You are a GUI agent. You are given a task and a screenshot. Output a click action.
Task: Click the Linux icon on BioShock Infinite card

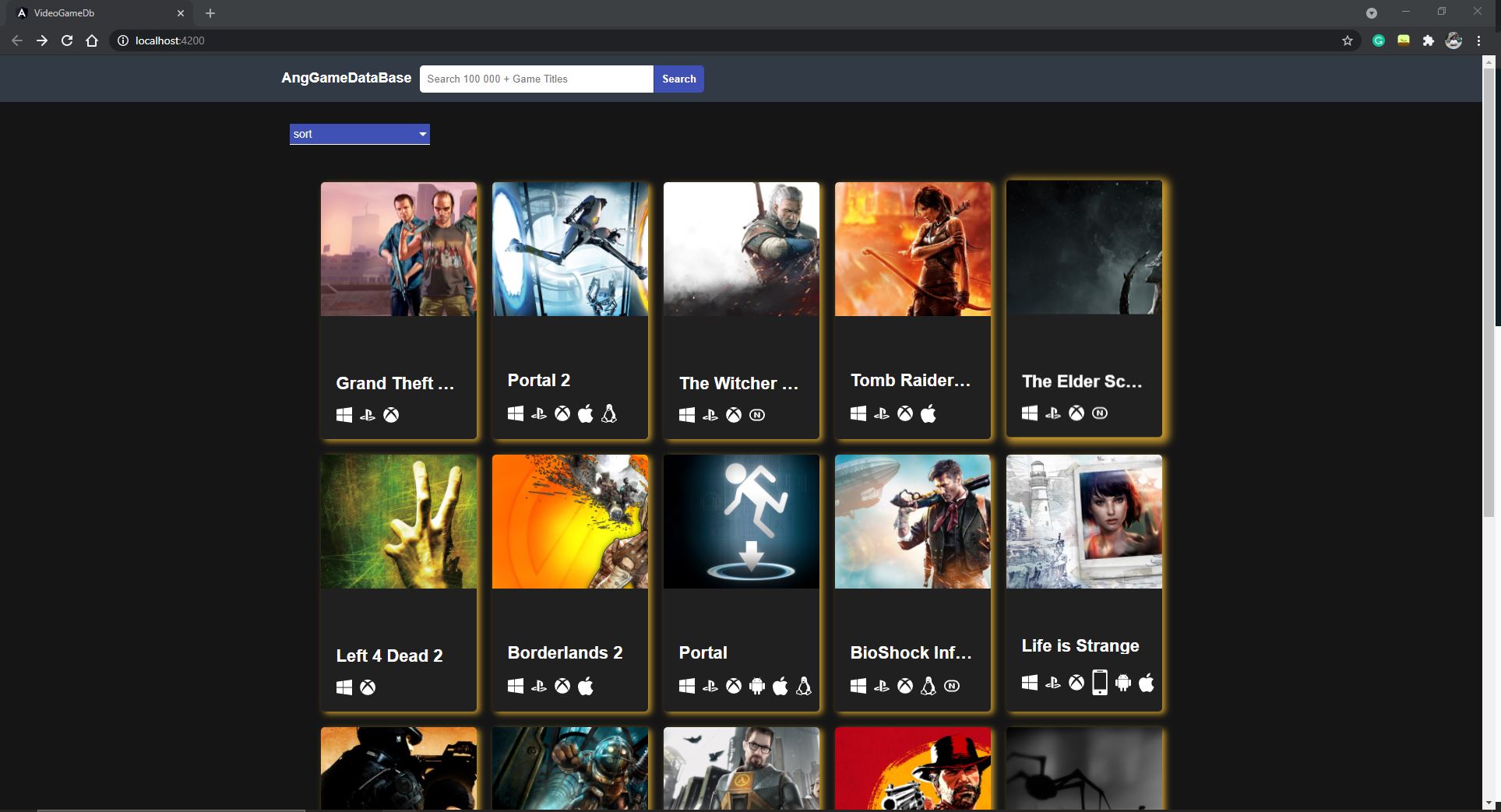point(928,686)
